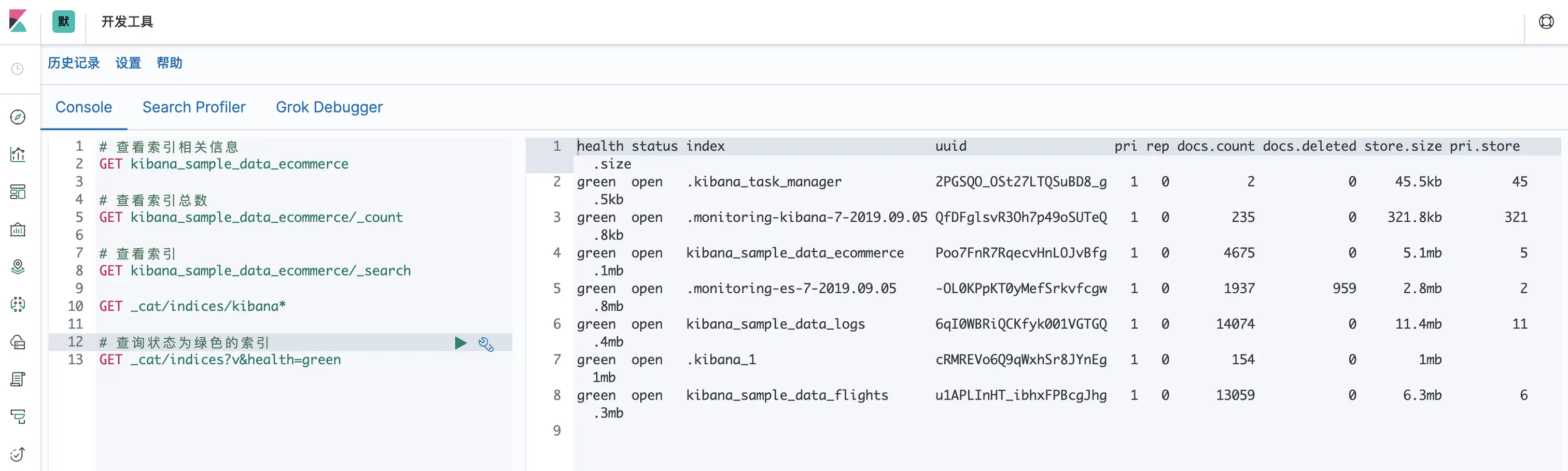The image size is (1568, 471).
Task: Open the Machine Learning sidebar icon
Action: [18, 304]
